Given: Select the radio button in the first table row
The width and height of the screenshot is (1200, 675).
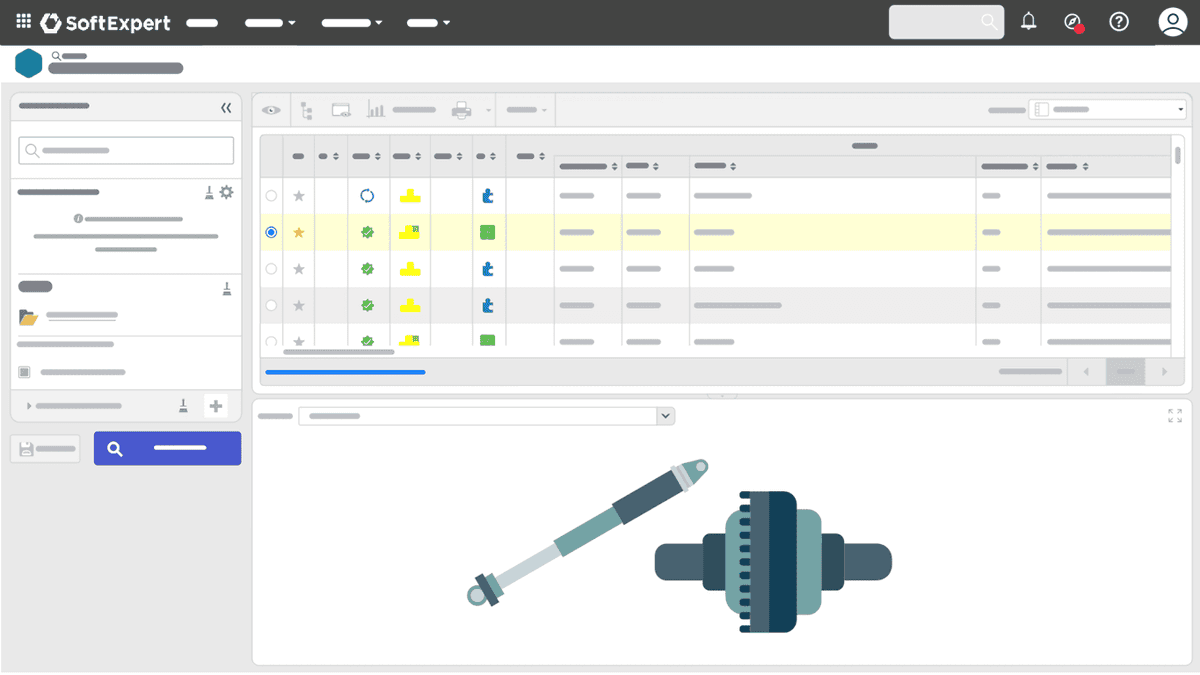Looking at the screenshot, I should coord(270,195).
